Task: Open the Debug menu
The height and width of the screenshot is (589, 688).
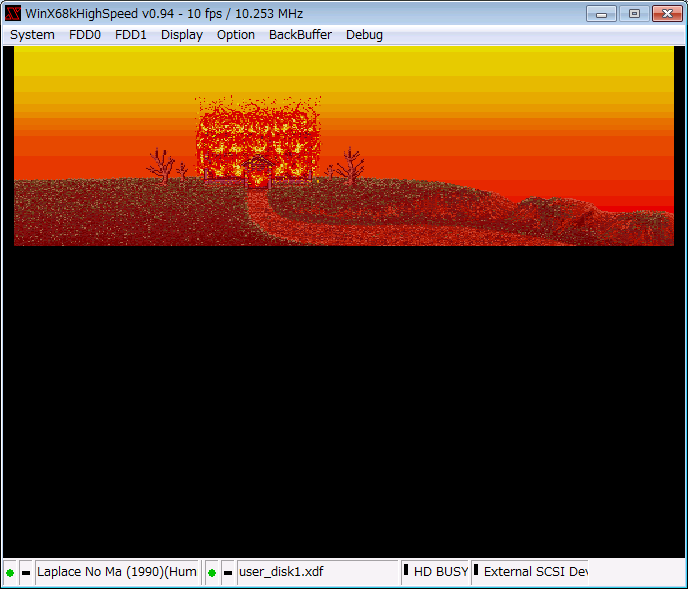Action: (364, 35)
